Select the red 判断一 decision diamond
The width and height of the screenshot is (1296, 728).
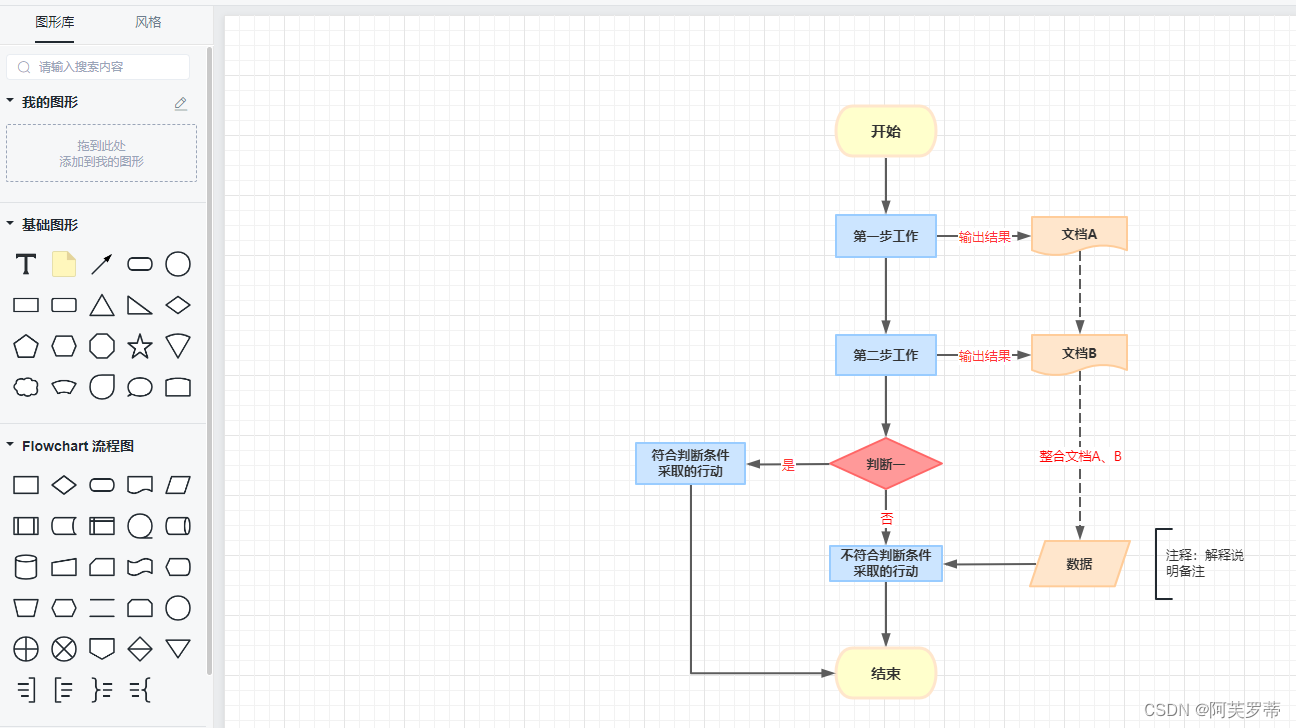[x=886, y=464]
